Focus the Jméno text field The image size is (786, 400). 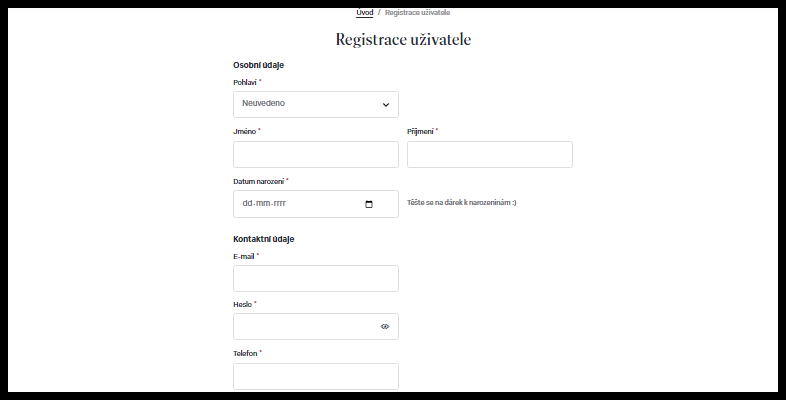pos(315,154)
